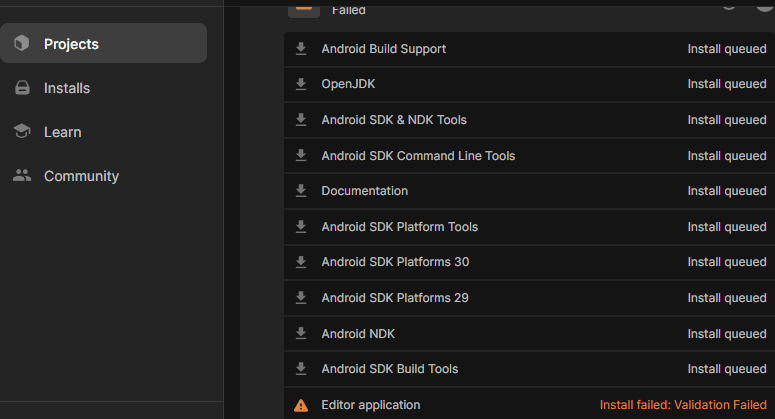Click Install queued status for Android SDK Build Tools
The image size is (775, 419).
click(x=727, y=369)
